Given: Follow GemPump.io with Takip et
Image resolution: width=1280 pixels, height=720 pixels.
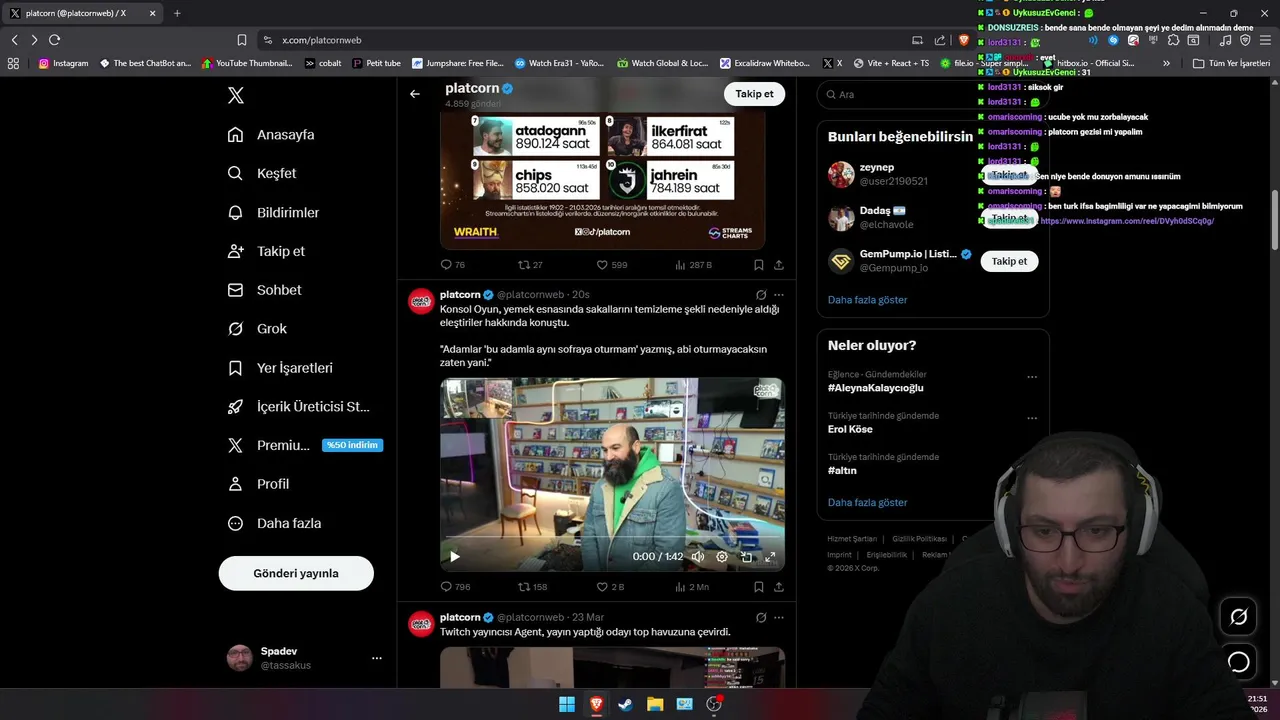Looking at the screenshot, I should click(1009, 261).
